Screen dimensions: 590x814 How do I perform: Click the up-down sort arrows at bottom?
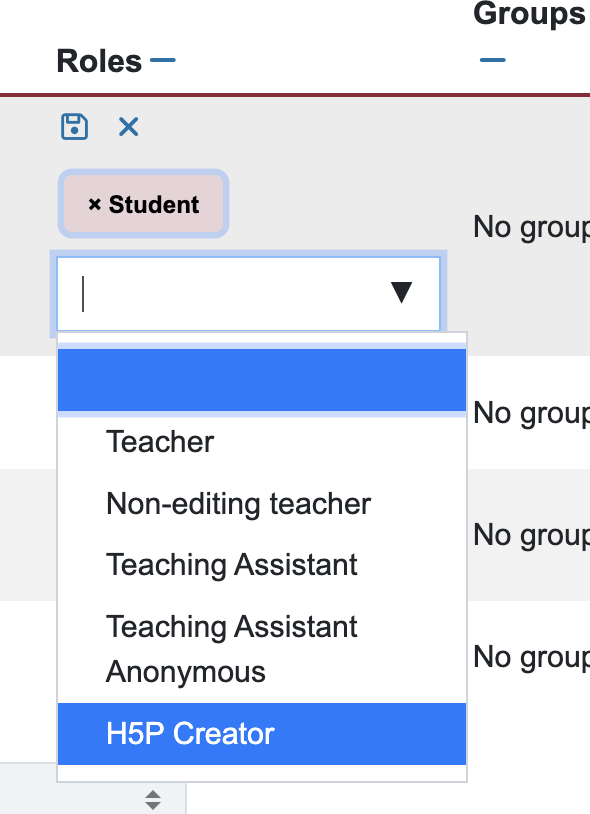pyautogui.click(x=153, y=799)
